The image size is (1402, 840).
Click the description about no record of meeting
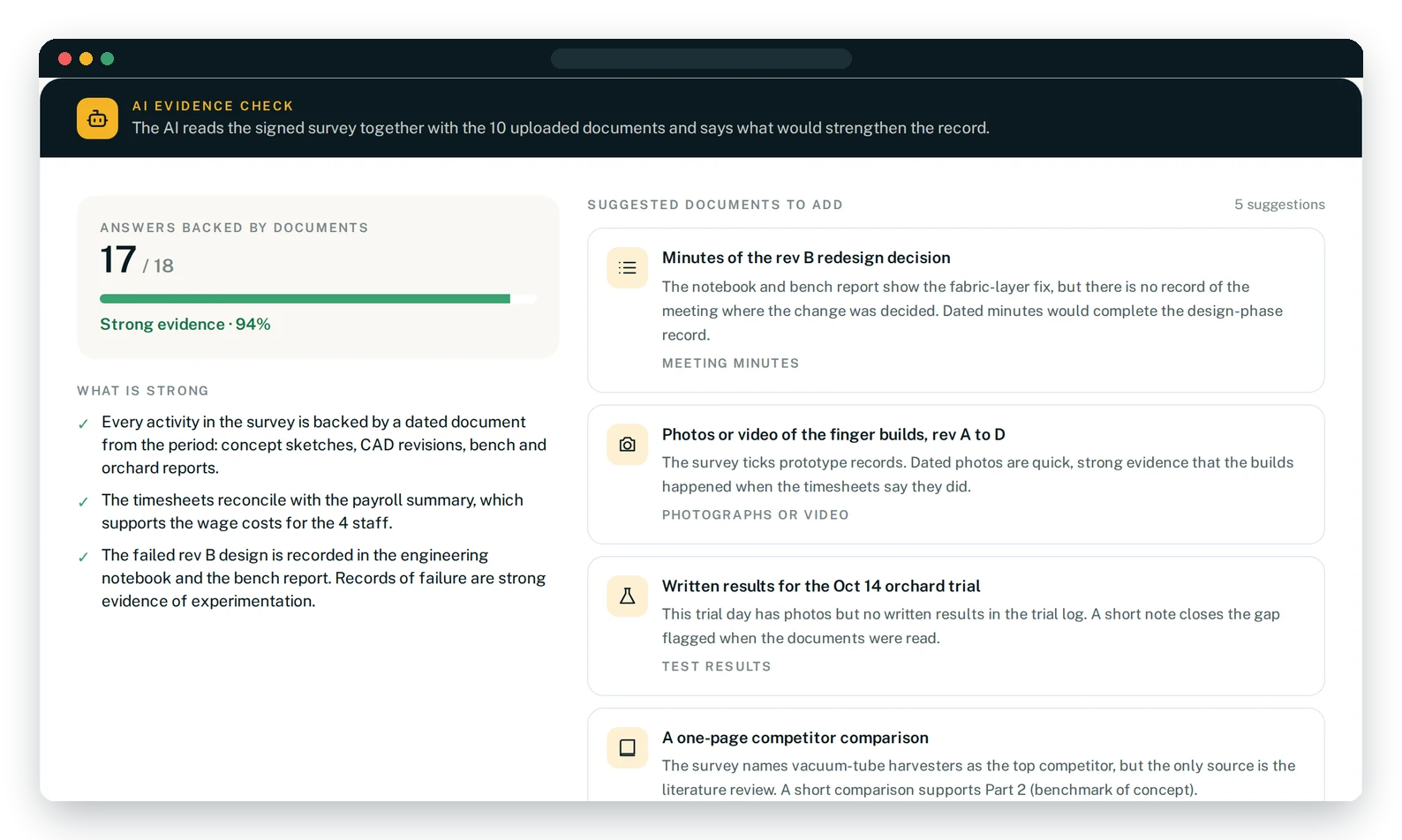point(972,311)
